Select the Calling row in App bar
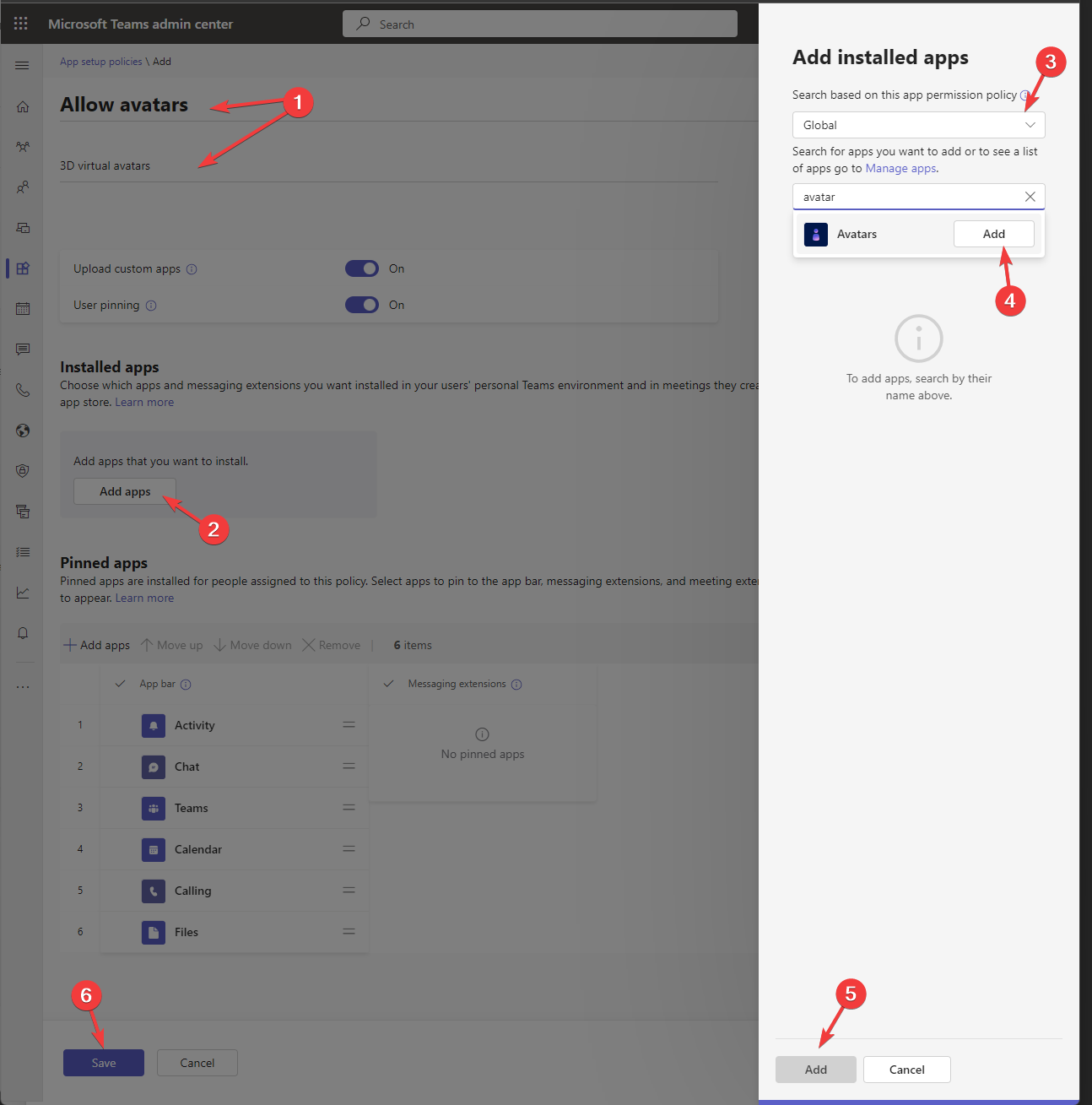Viewport: 1092px width, 1105px height. (234, 891)
